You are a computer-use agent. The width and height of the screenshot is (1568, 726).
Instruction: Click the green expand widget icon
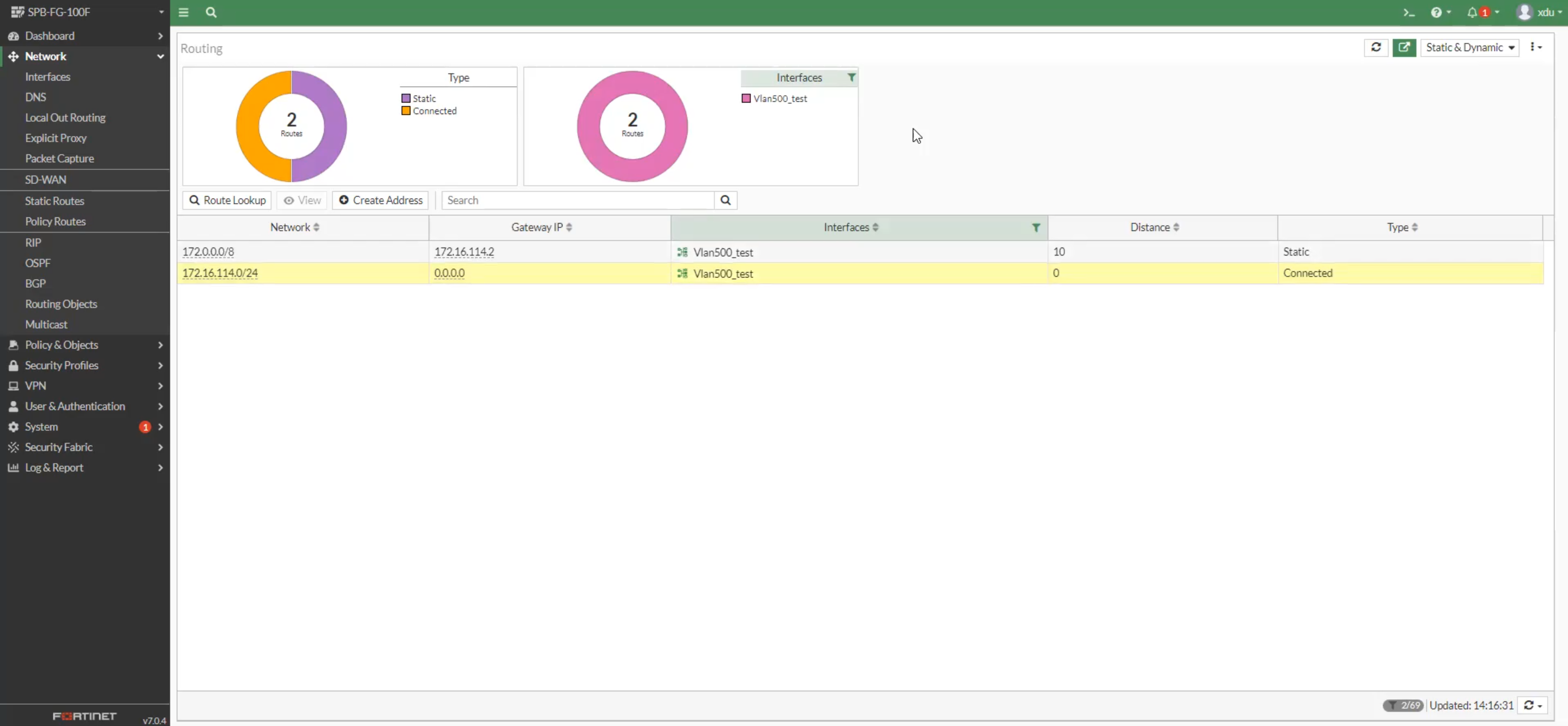pos(1404,47)
